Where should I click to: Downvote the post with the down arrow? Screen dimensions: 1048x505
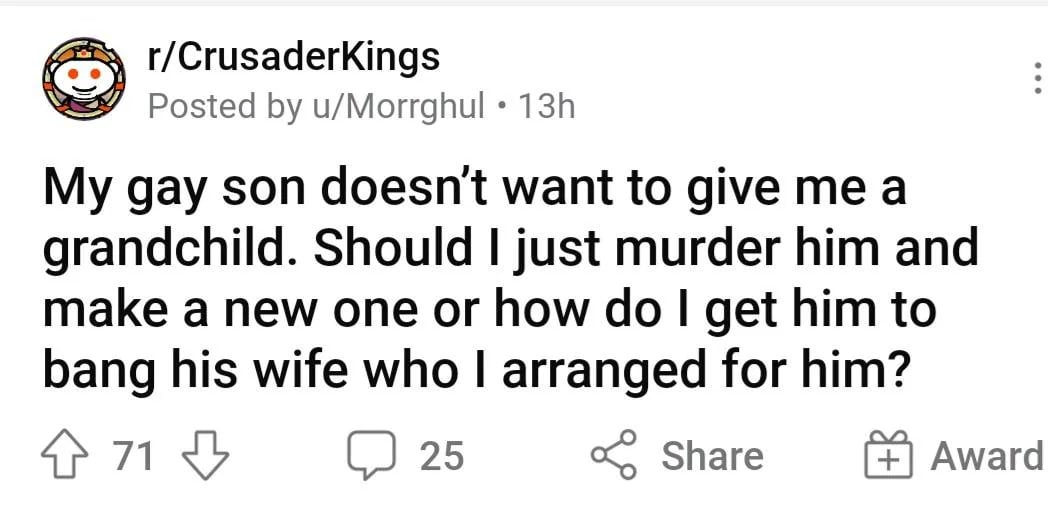click(x=206, y=455)
